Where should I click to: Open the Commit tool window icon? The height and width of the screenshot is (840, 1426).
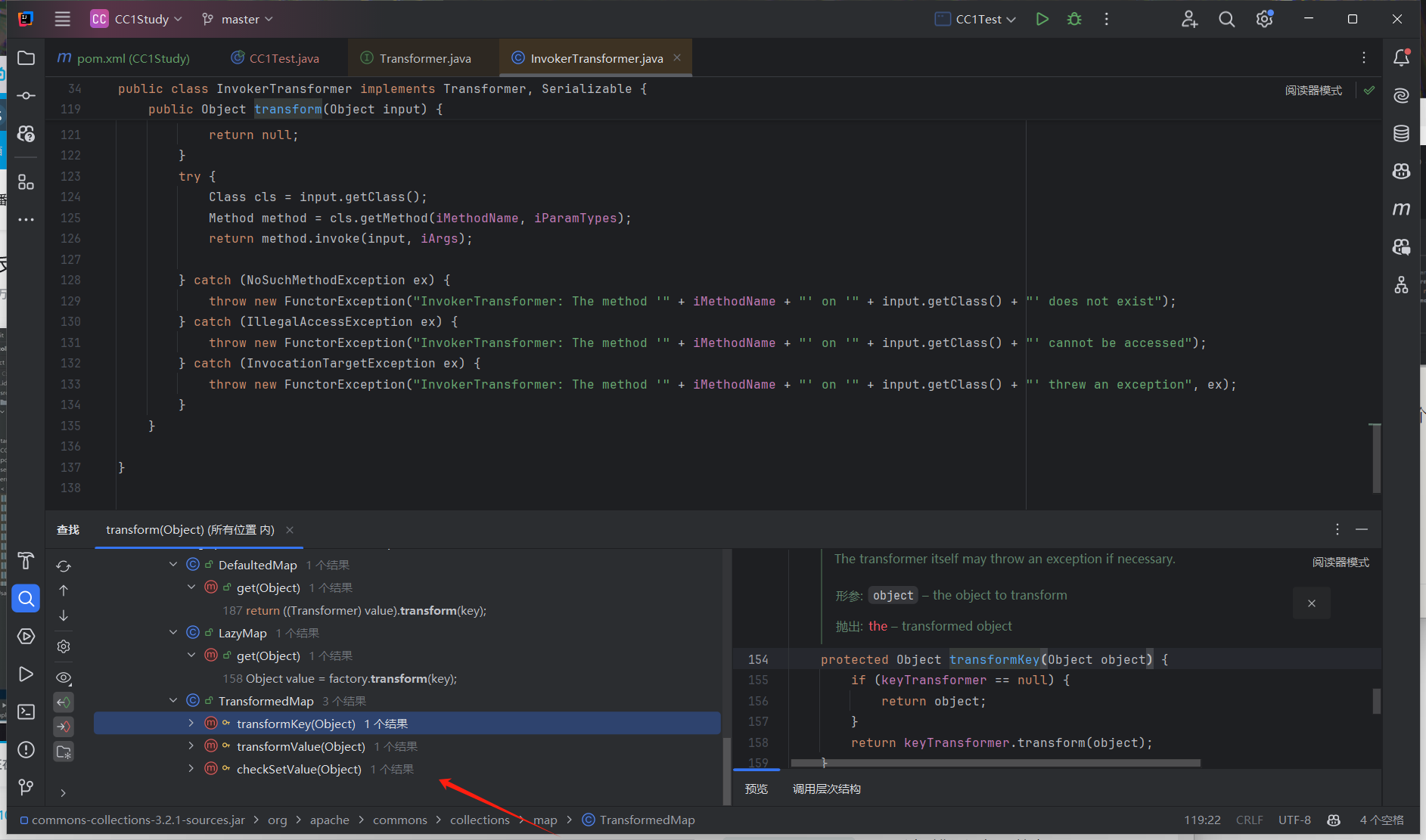[x=26, y=95]
